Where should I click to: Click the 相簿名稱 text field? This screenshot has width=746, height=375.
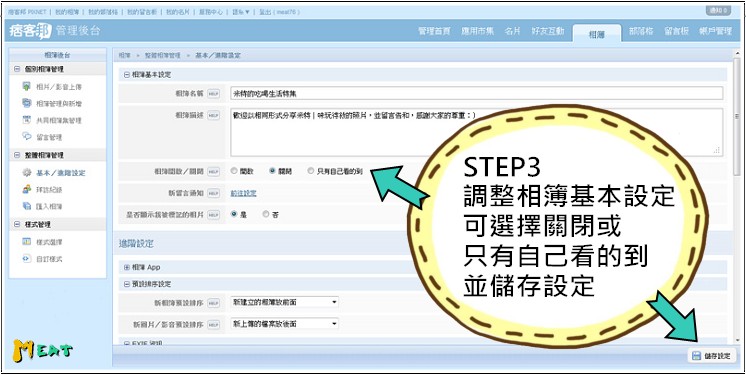pos(477,93)
